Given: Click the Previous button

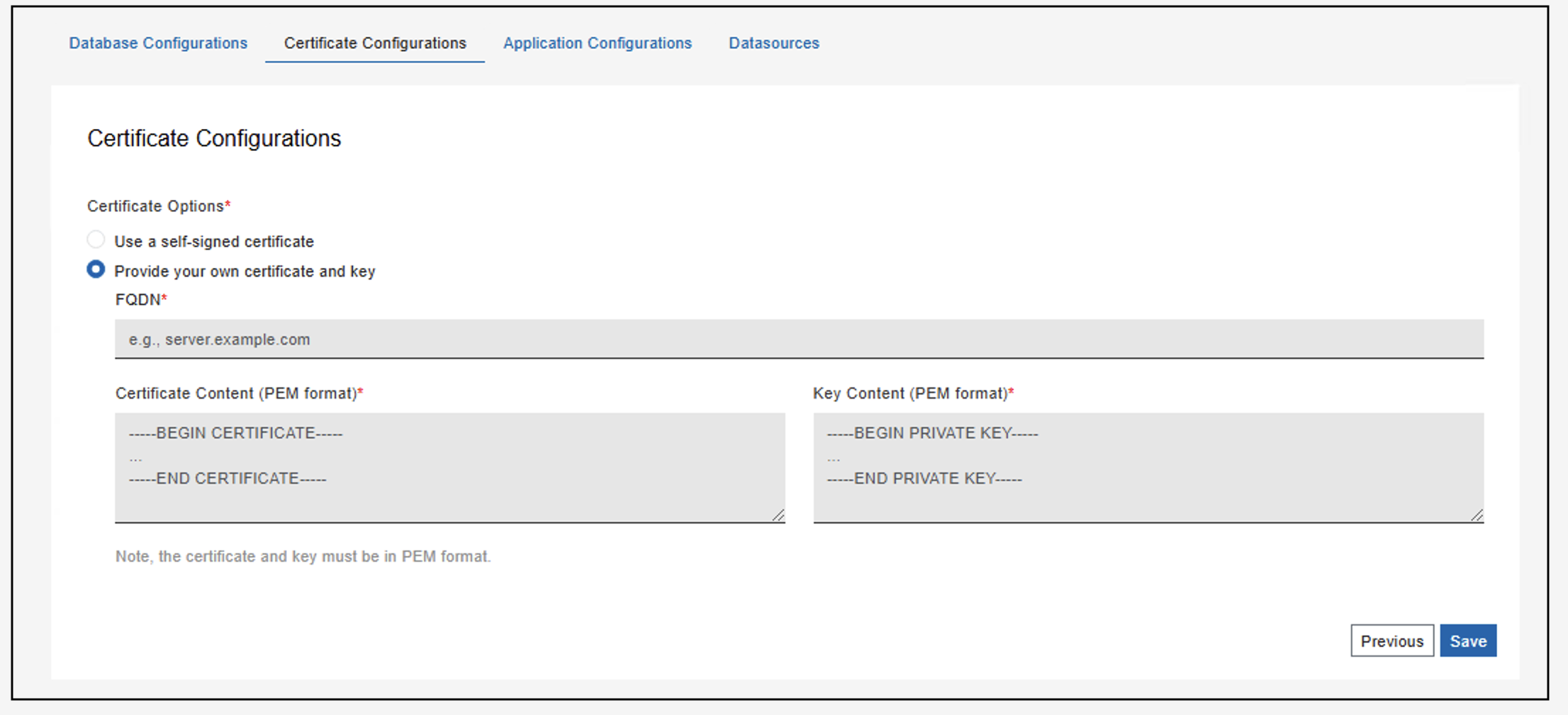Looking at the screenshot, I should (x=1391, y=641).
